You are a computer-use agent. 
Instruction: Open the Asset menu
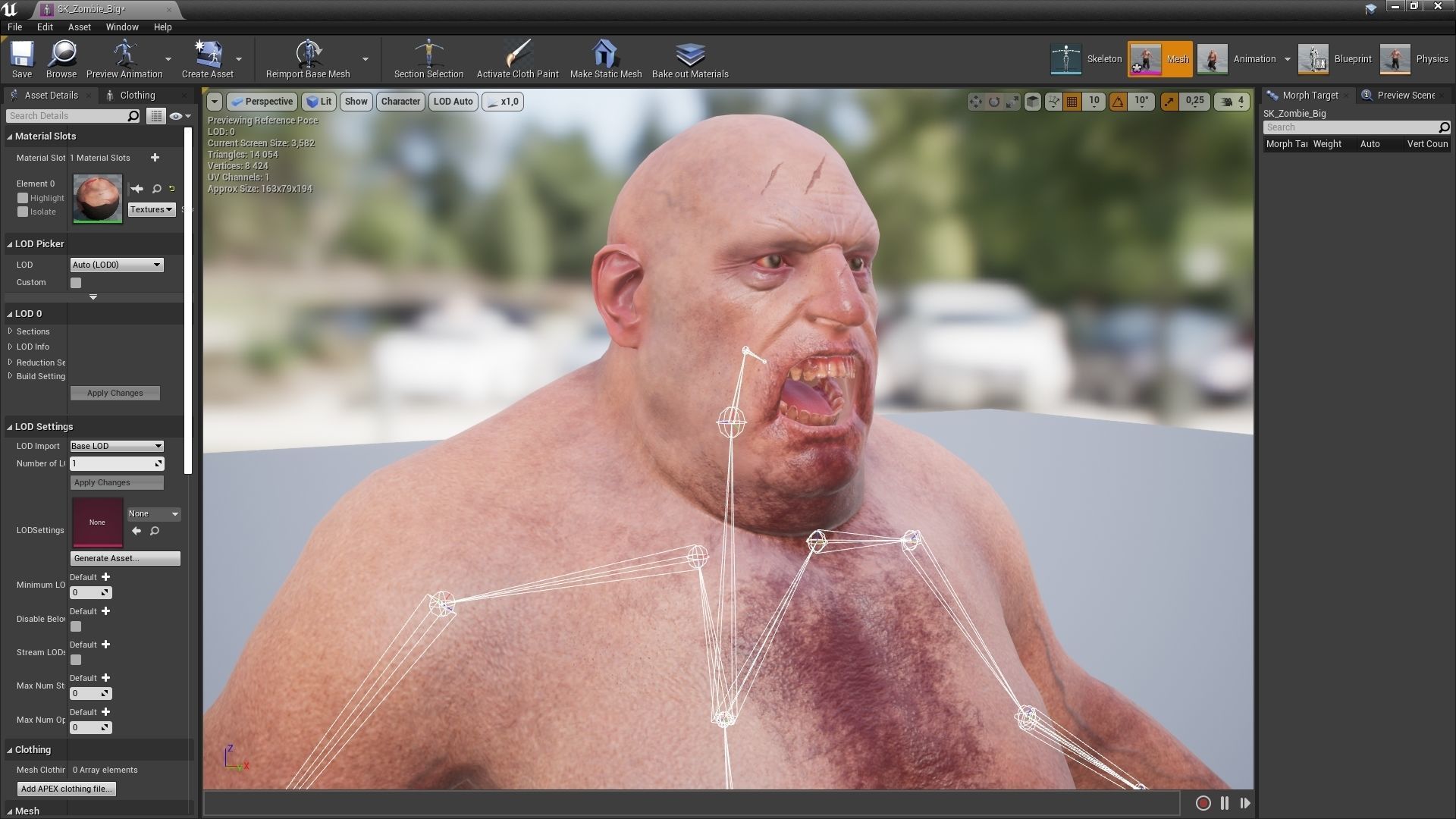coord(79,27)
